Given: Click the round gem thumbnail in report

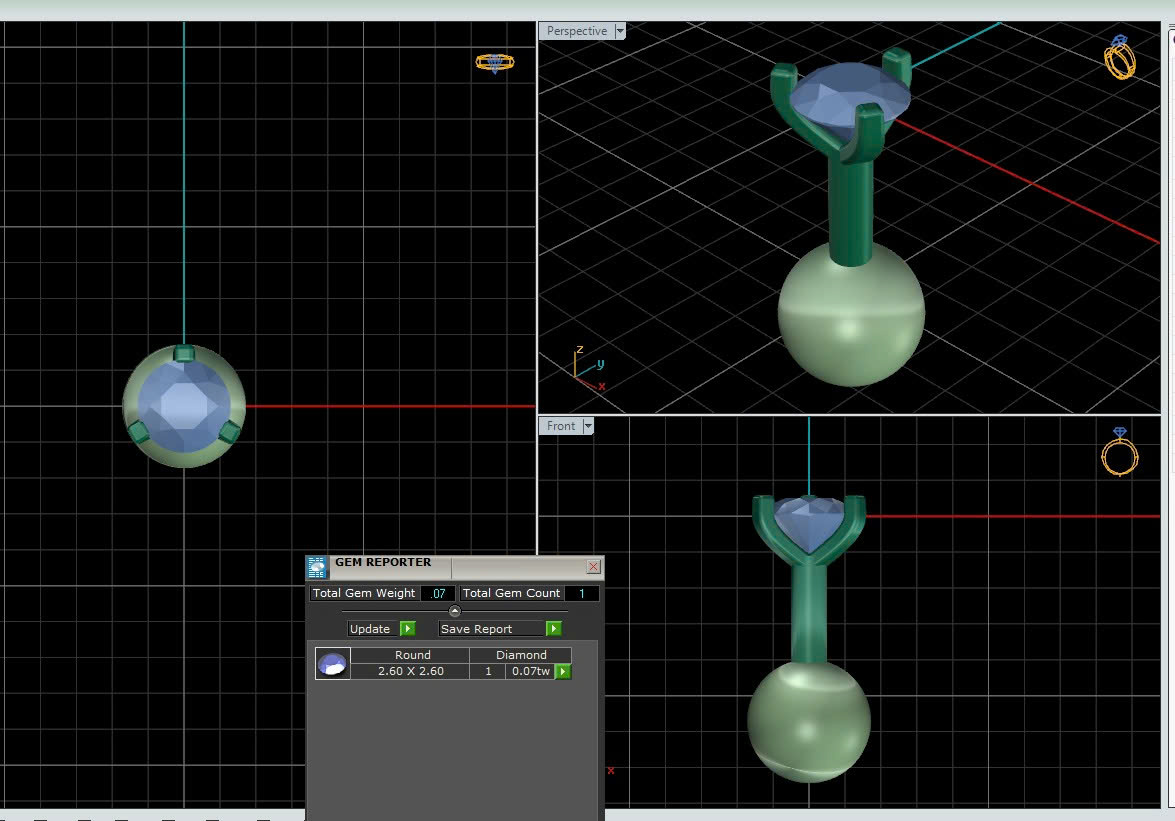Looking at the screenshot, I should [x=332, y=664].
